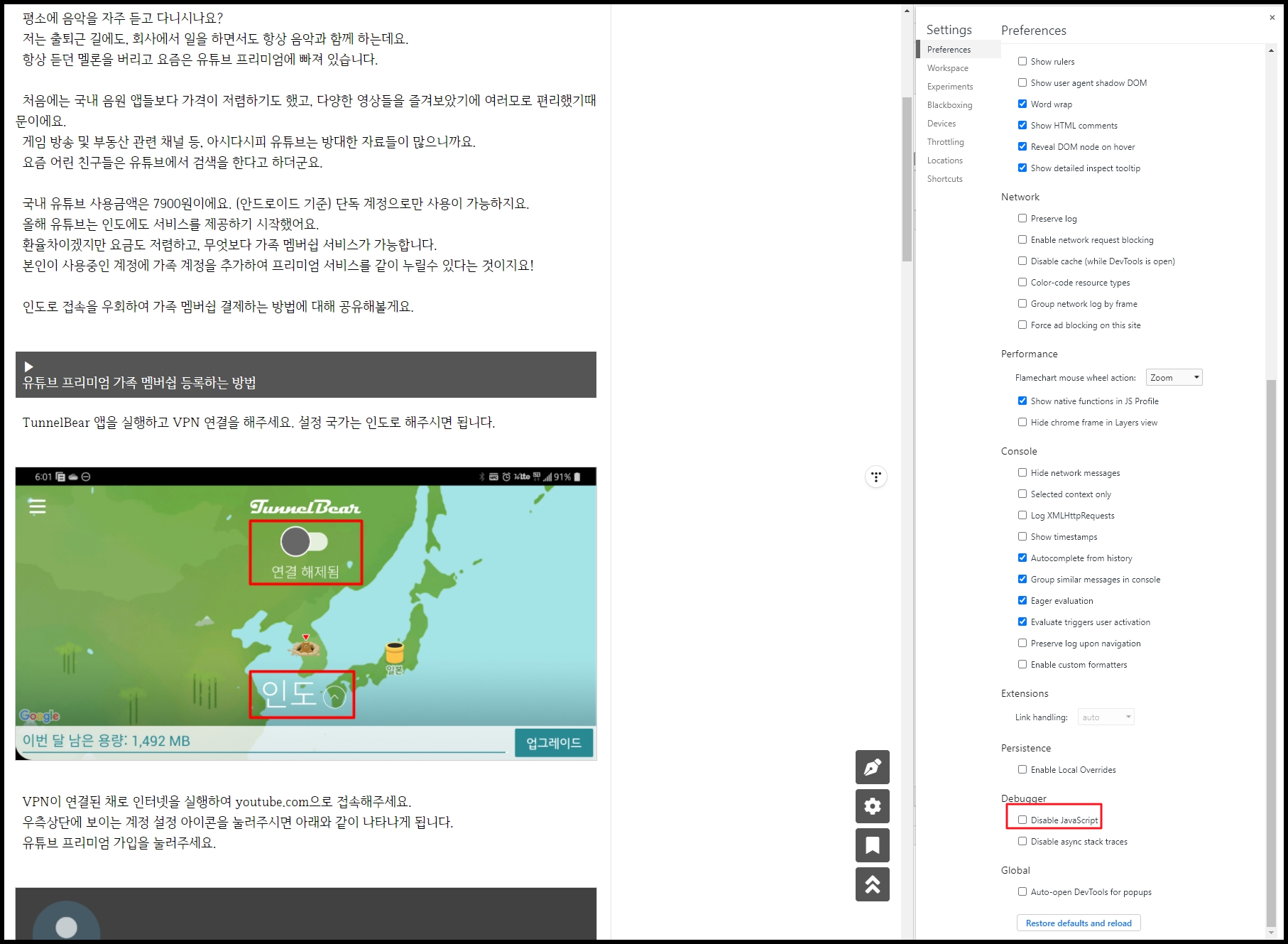Click the bear icon on Korea map
This screenshot has width=1288, height=944.
click(305, 646)
